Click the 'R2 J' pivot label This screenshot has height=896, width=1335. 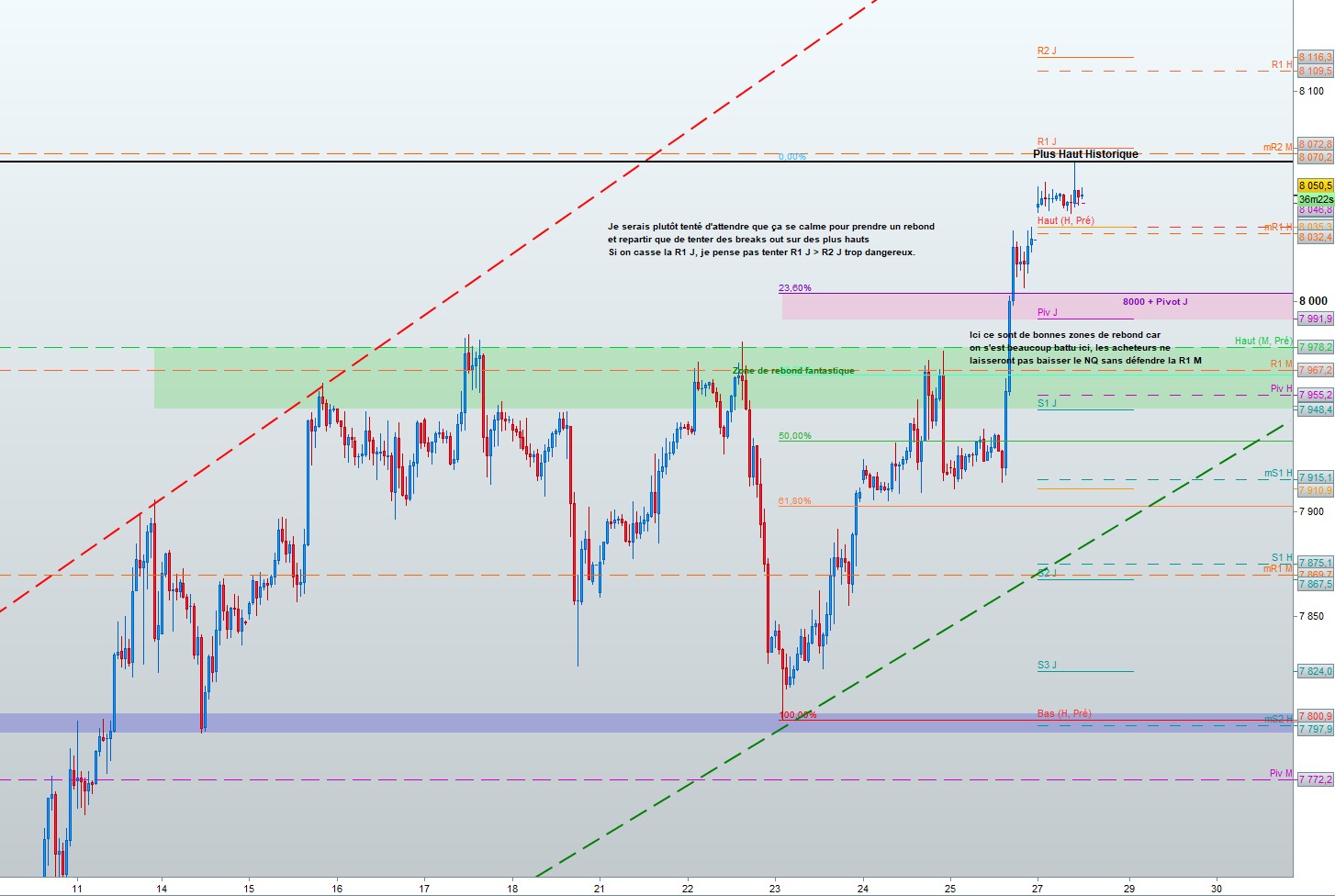(x=1047, y=51)
